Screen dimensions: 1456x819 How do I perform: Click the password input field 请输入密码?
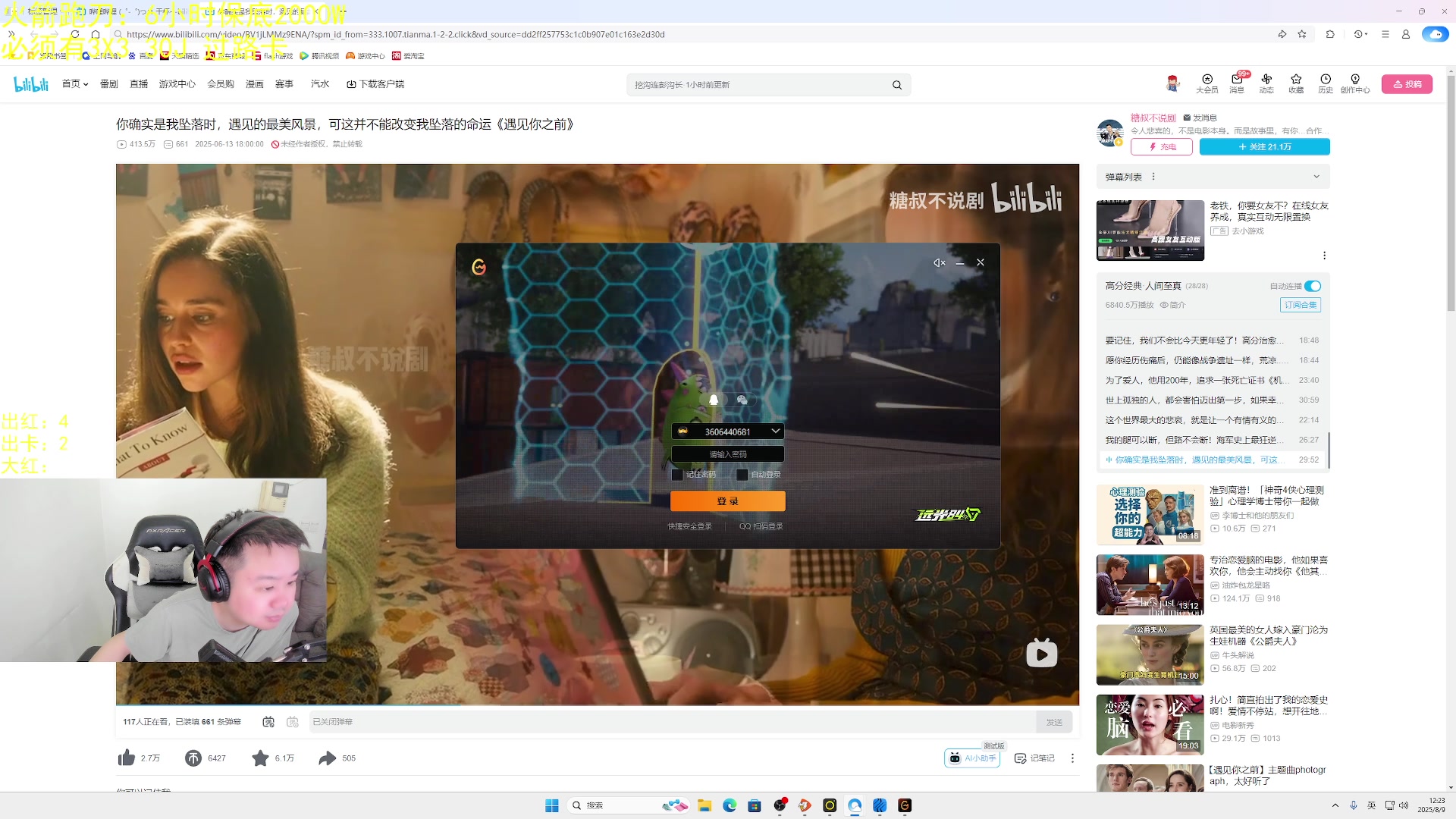coord(728,454)
